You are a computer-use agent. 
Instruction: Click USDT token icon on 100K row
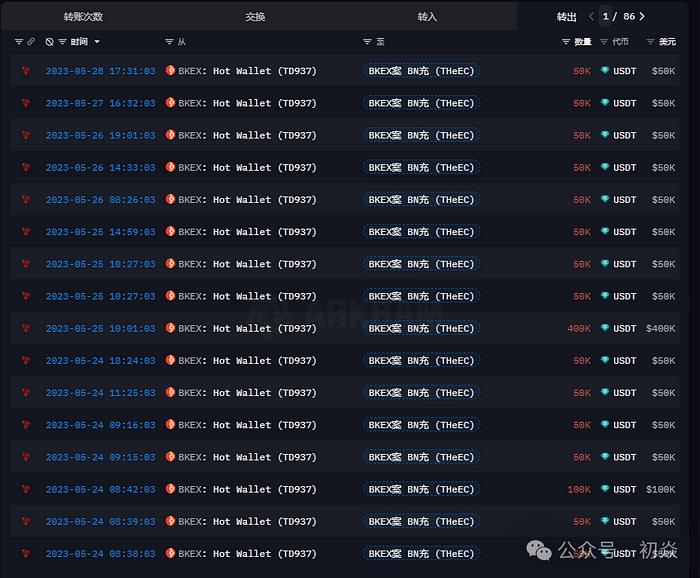(605, 489)
